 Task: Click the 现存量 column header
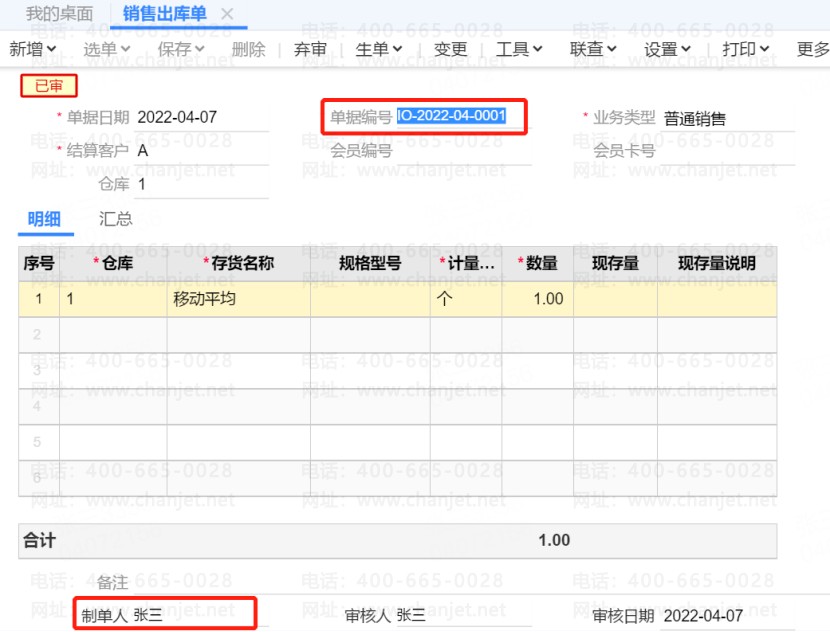coord(615,263)
